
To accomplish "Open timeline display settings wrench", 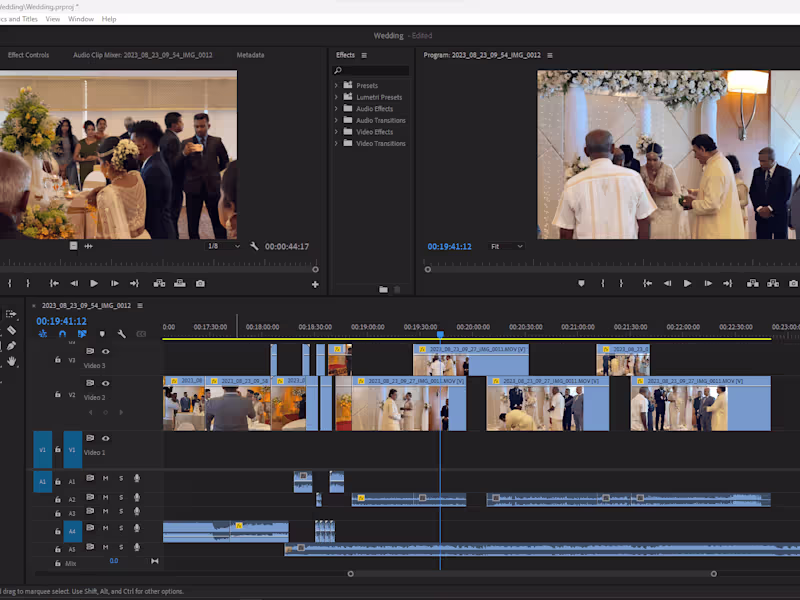I will coord(121,334).
